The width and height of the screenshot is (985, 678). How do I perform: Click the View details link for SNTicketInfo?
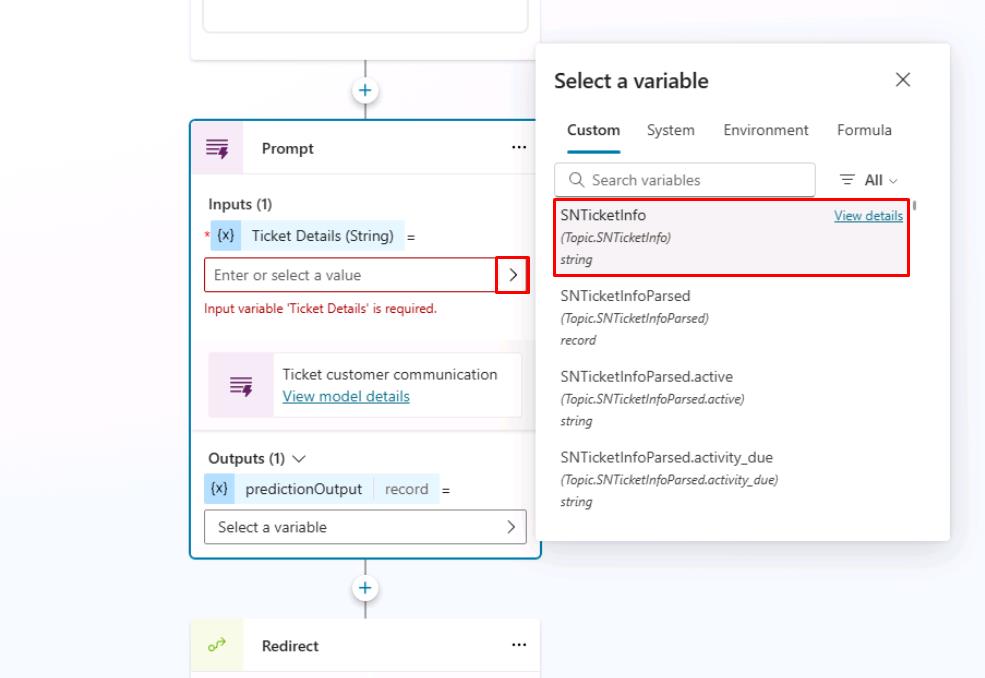867,215
